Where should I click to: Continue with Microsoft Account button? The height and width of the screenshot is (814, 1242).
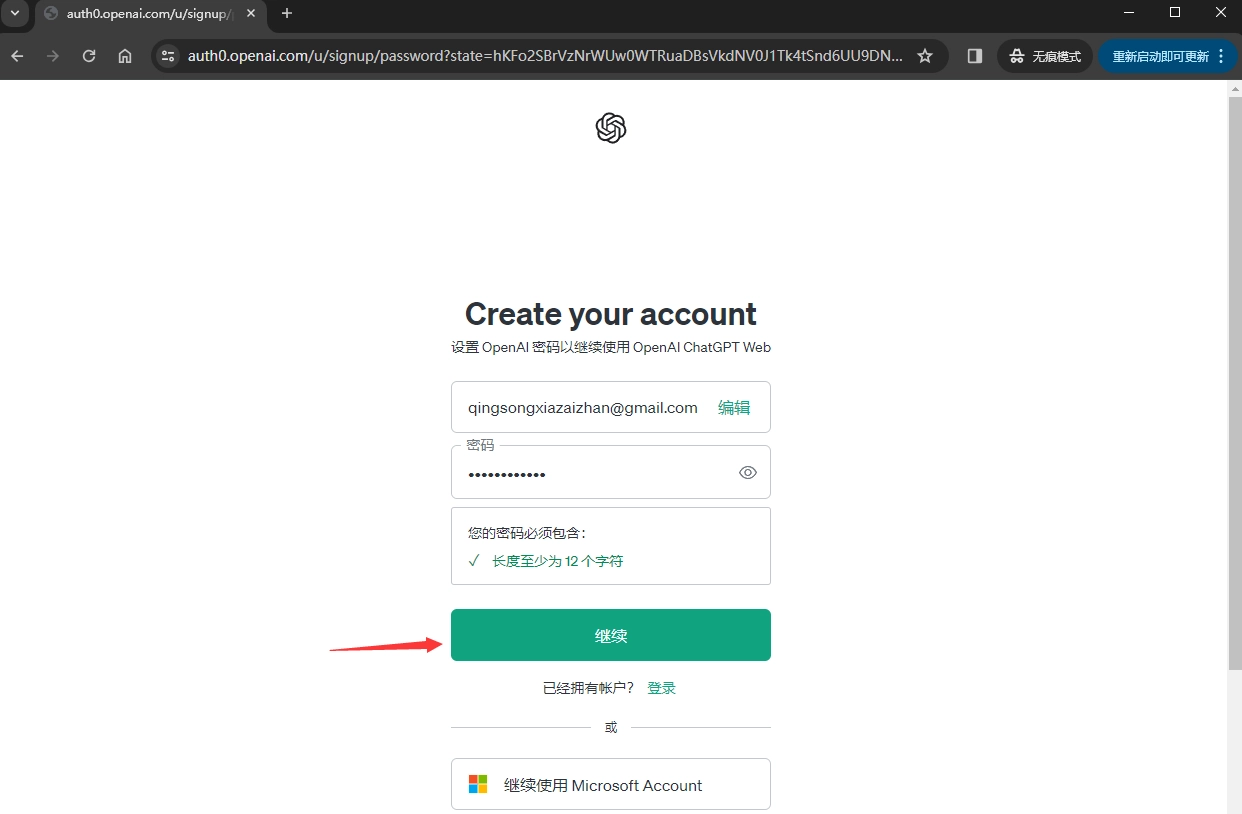[610, 785]
